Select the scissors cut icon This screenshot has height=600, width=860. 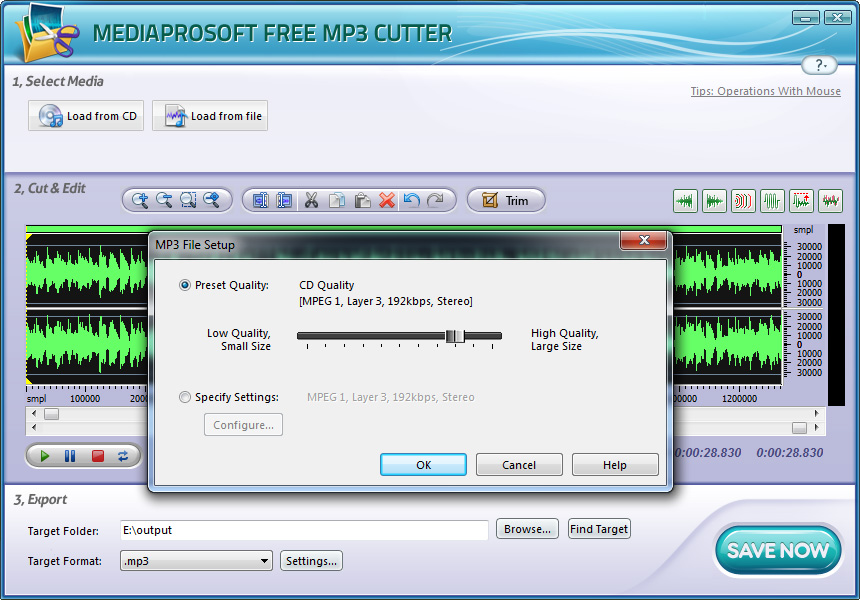(311, 201)
